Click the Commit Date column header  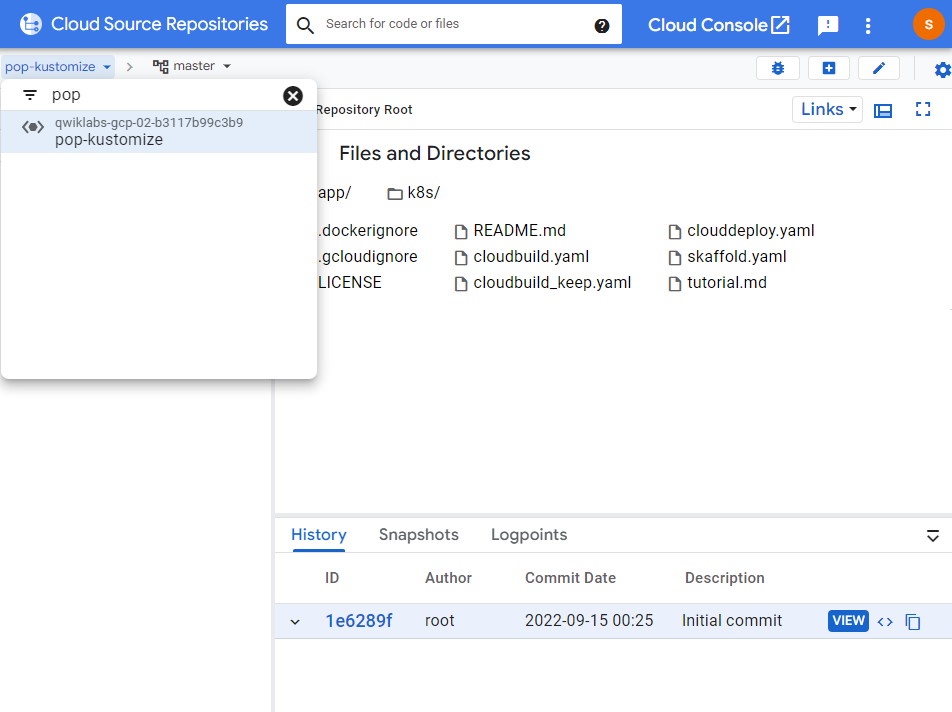click(x=570, y=578)
